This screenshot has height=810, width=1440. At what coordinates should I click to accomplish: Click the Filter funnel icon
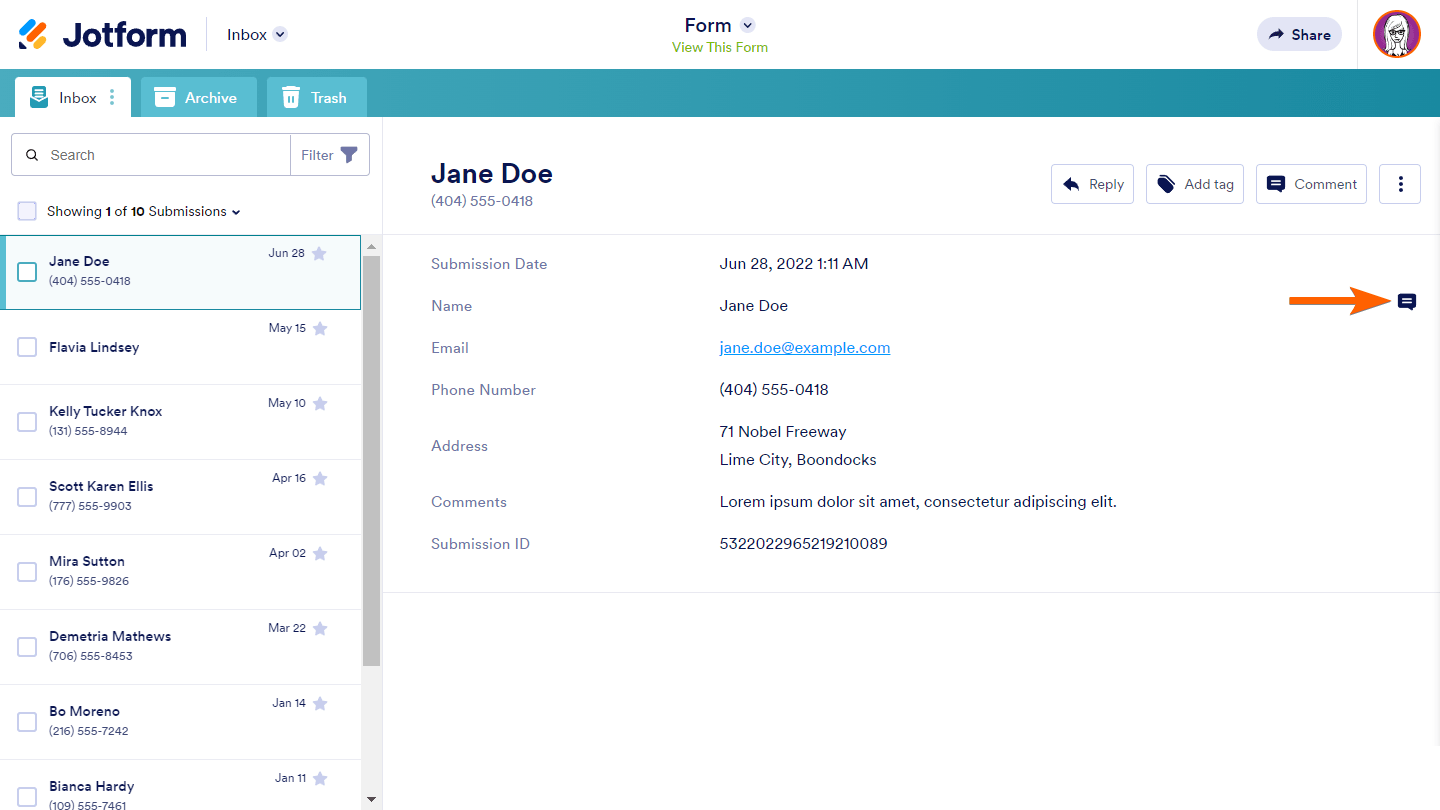[349, 155]
